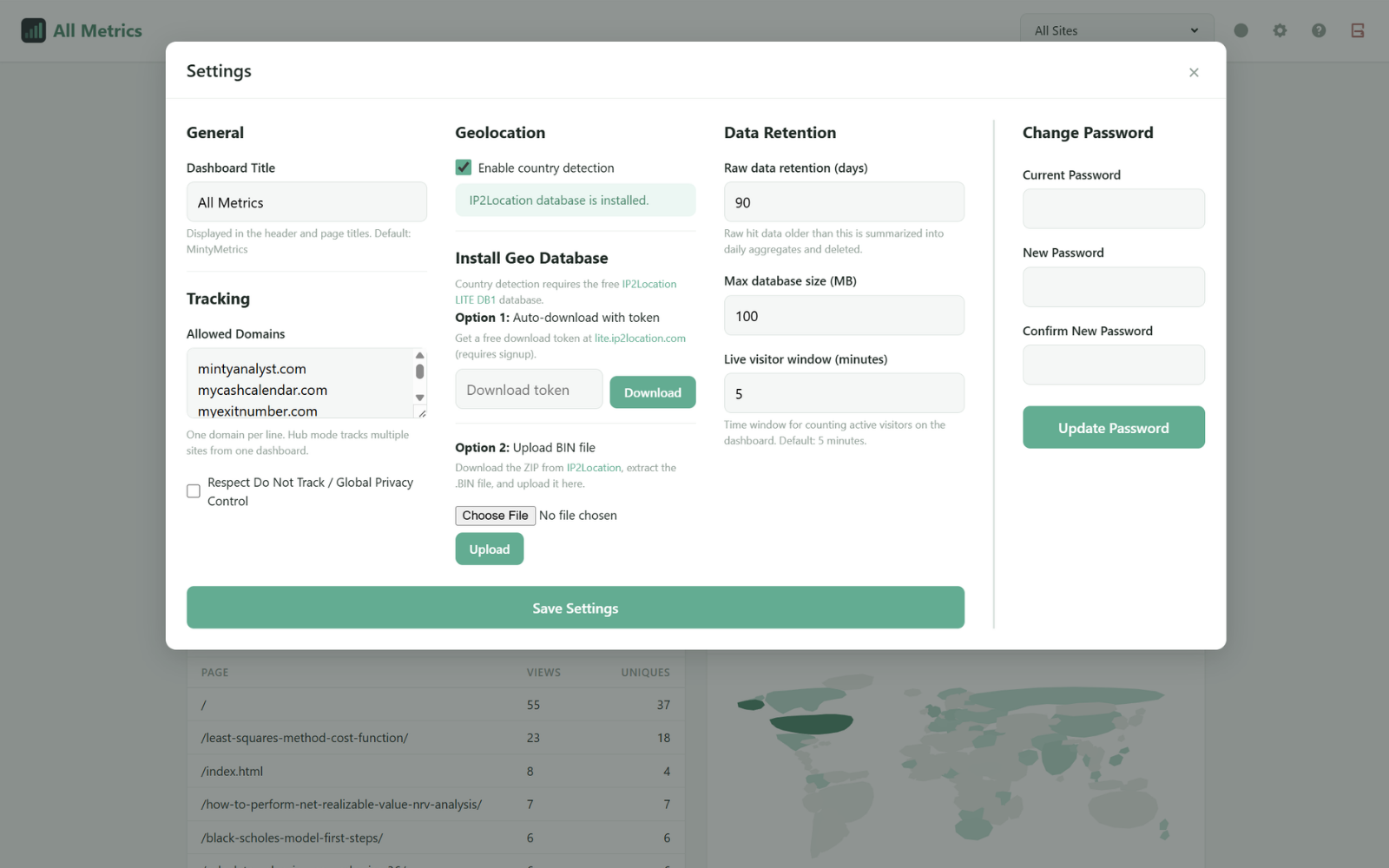Click the IP2Location database is installed notice
1389x868 pixels.
[x=576, y=201]
